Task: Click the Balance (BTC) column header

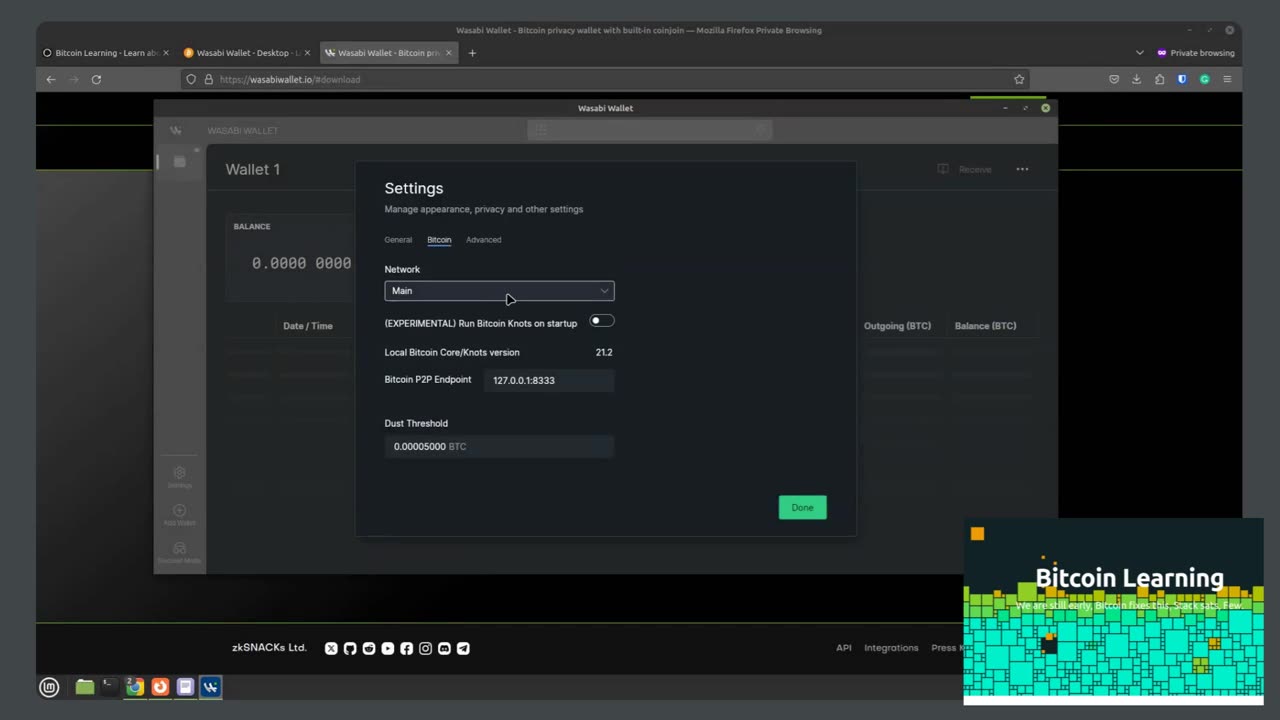Action: point(985,326)
